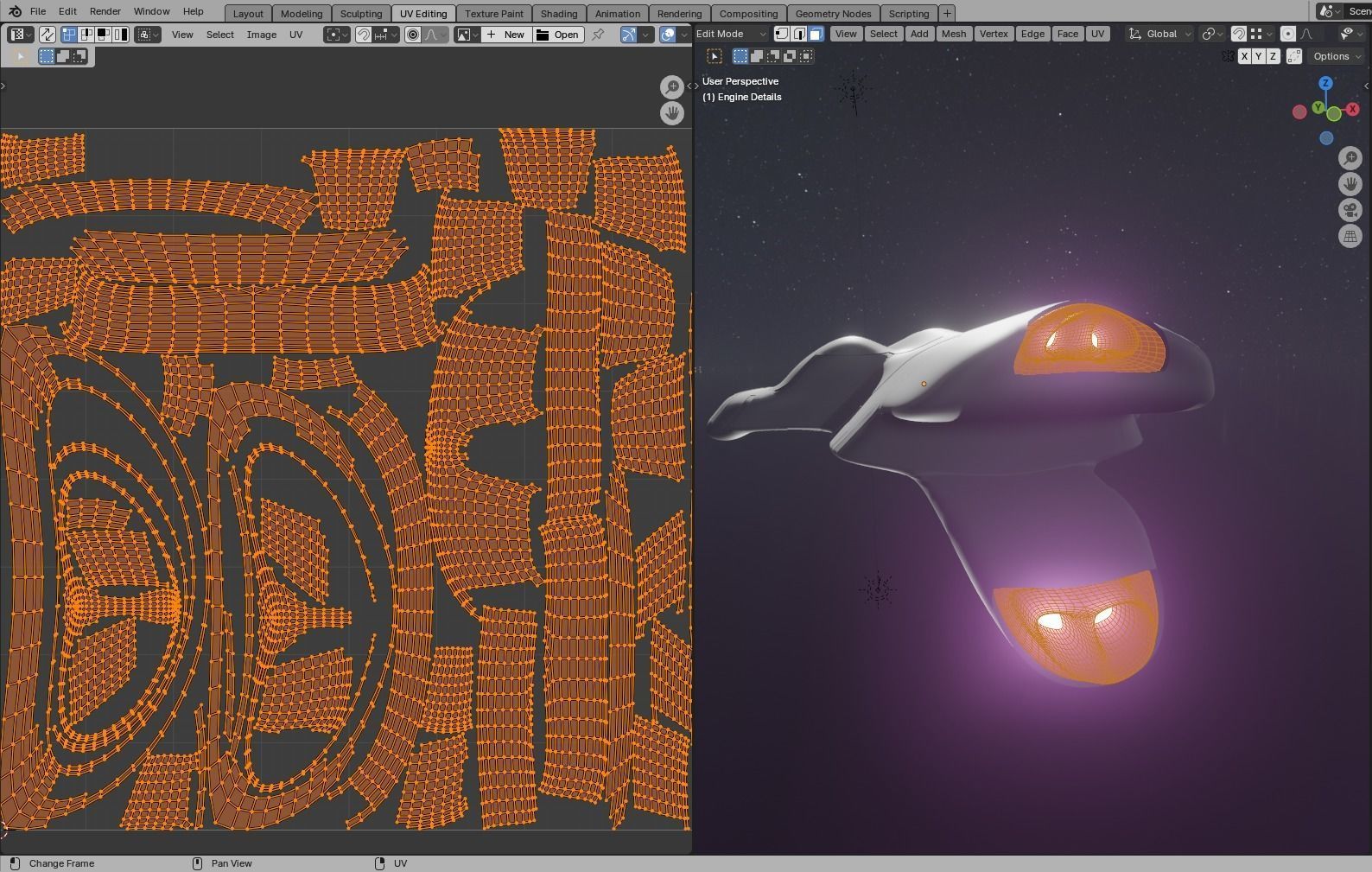Add a new workspace with plus tab
Screen dimensions: 1372x872
[x=947, y=13]
